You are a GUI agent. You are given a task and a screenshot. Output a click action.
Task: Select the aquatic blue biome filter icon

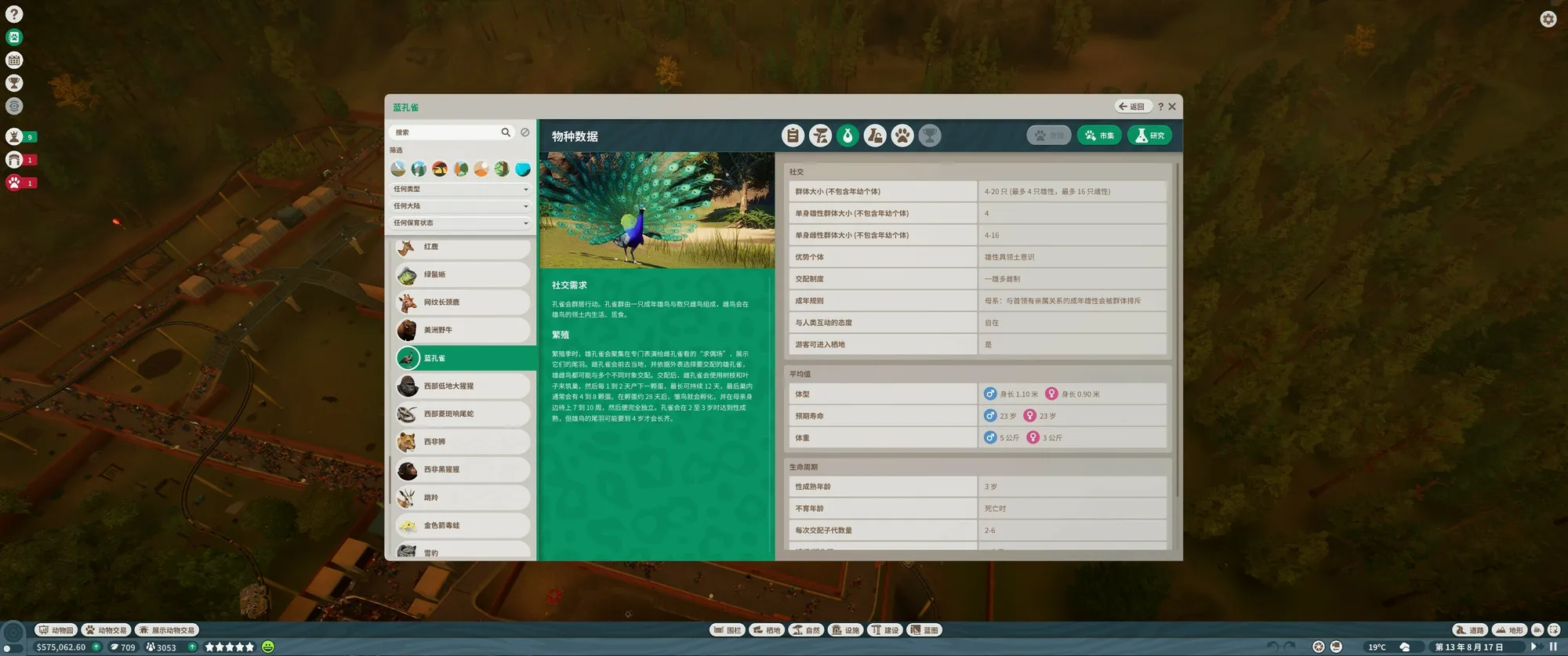click(x=523, y=169)
